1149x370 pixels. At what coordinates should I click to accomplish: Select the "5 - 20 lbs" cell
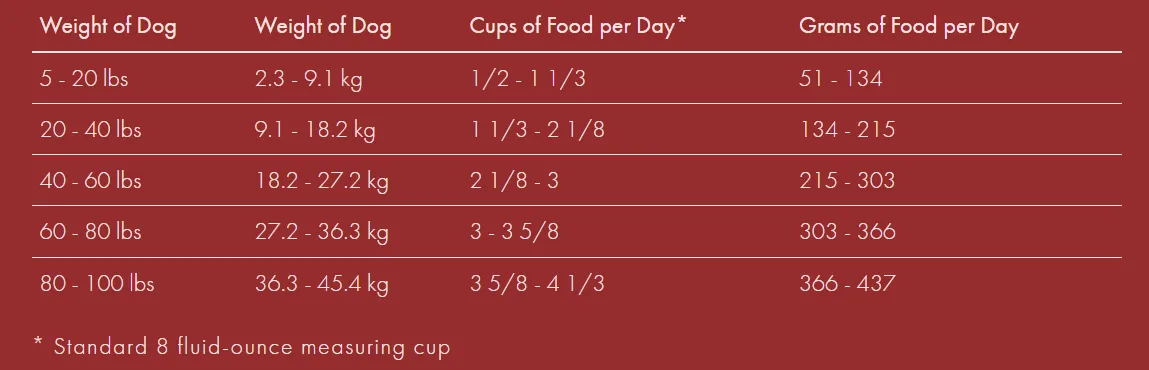click(x=84, y=78)
